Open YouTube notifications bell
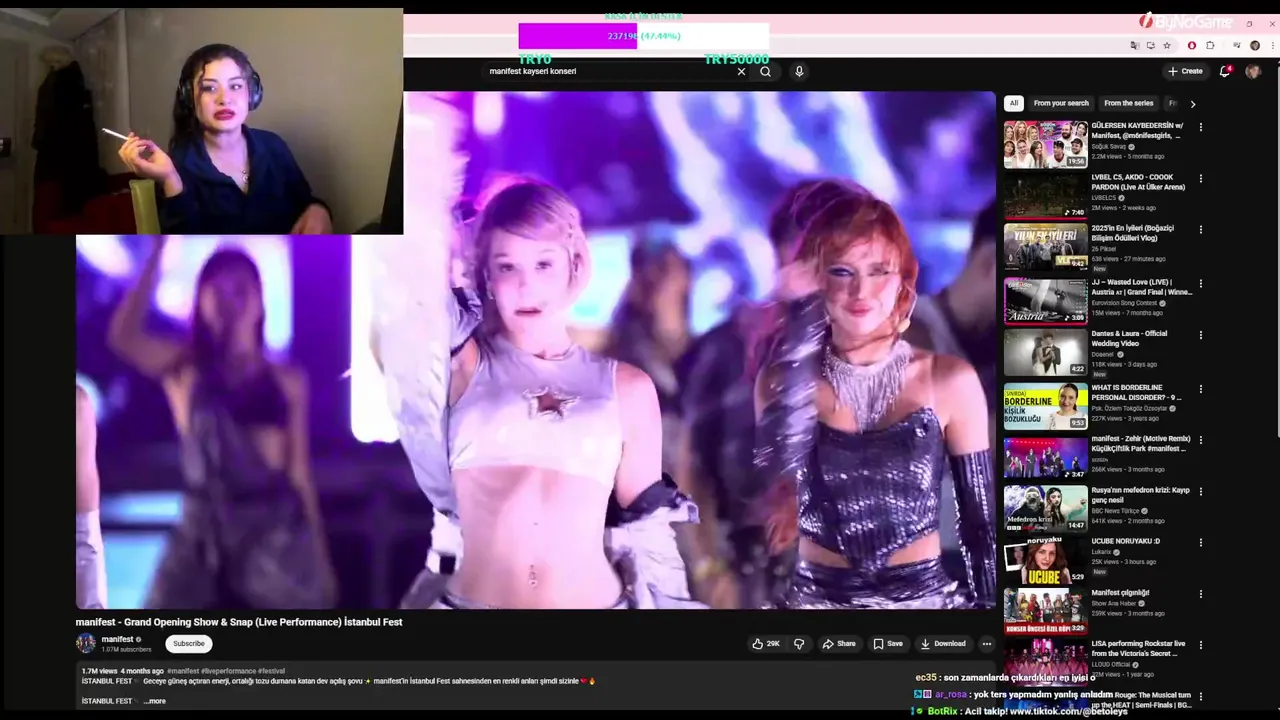This screenshot has width=1280, height=720. coord(1225,71)
